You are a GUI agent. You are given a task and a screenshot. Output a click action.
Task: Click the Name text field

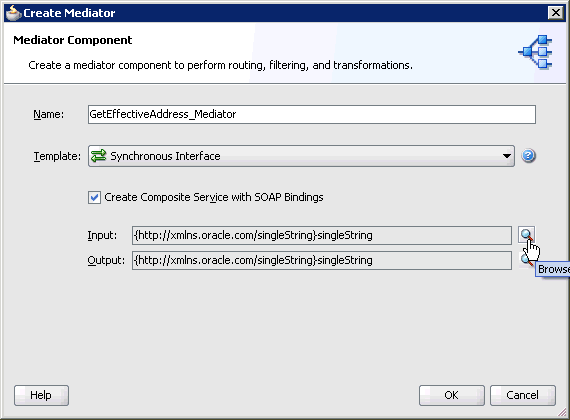click(312, 114)
